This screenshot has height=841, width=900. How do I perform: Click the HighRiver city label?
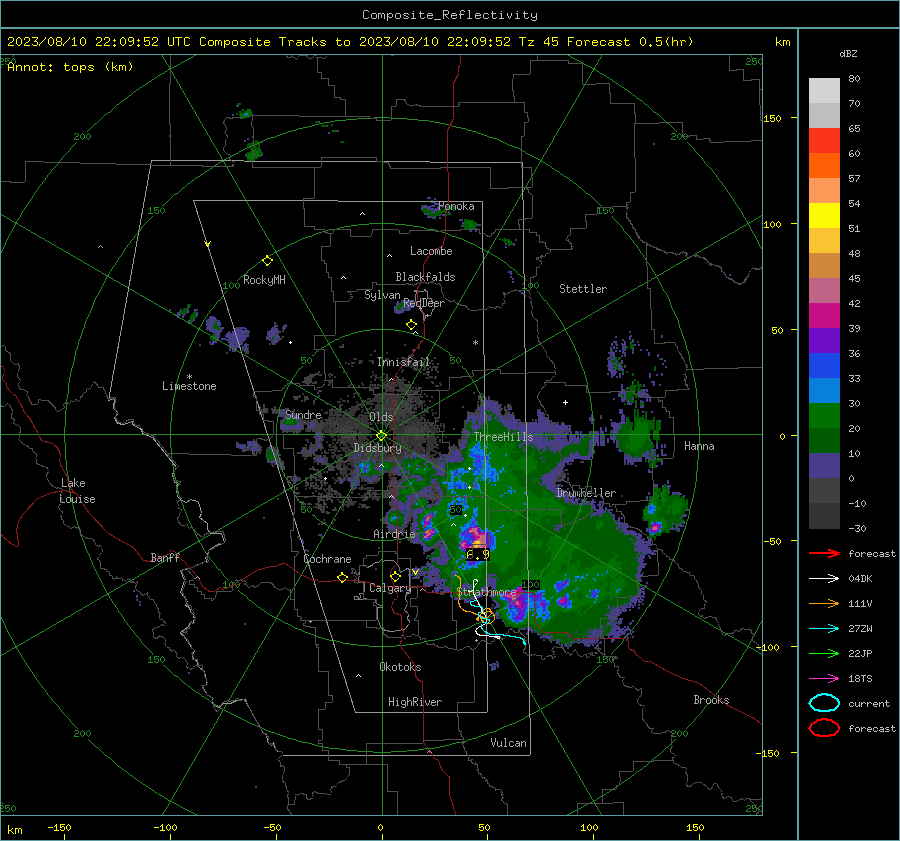tap(415, 702)
